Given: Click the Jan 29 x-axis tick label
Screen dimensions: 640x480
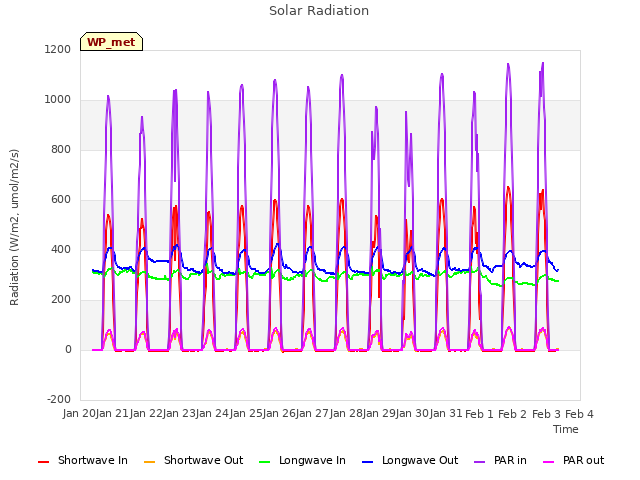Looking at the screenshot, I should (379, 414).
